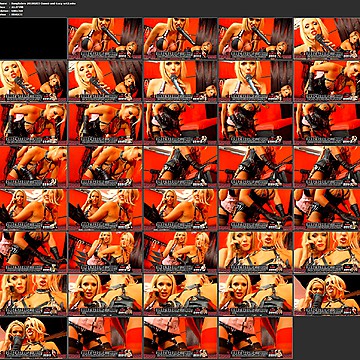
Task: Select first thumbnail of the second row
Action: [33, 81]
